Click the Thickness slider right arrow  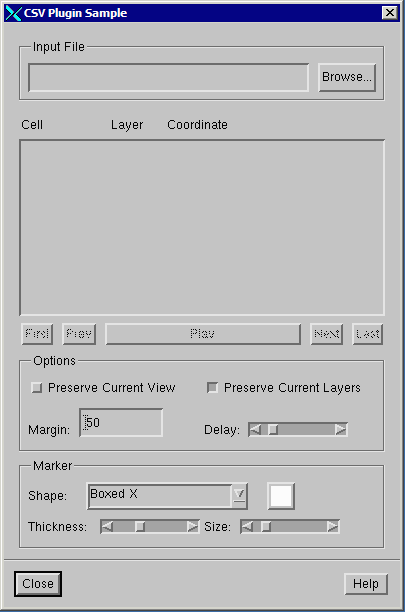tap(192, 527)
